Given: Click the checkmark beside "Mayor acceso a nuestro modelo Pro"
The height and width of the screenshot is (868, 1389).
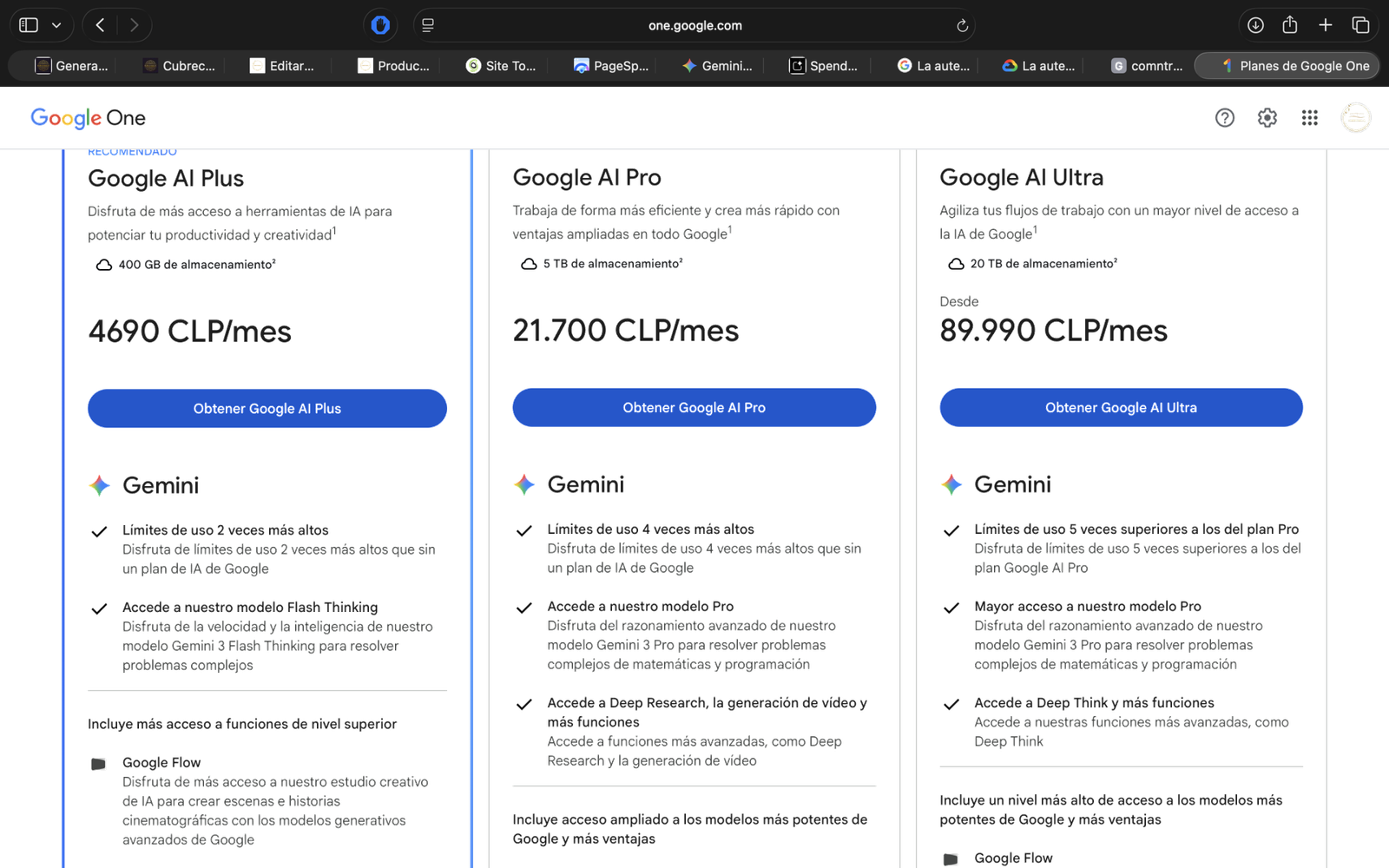Looking at the screenshot, I should (951, 608).
